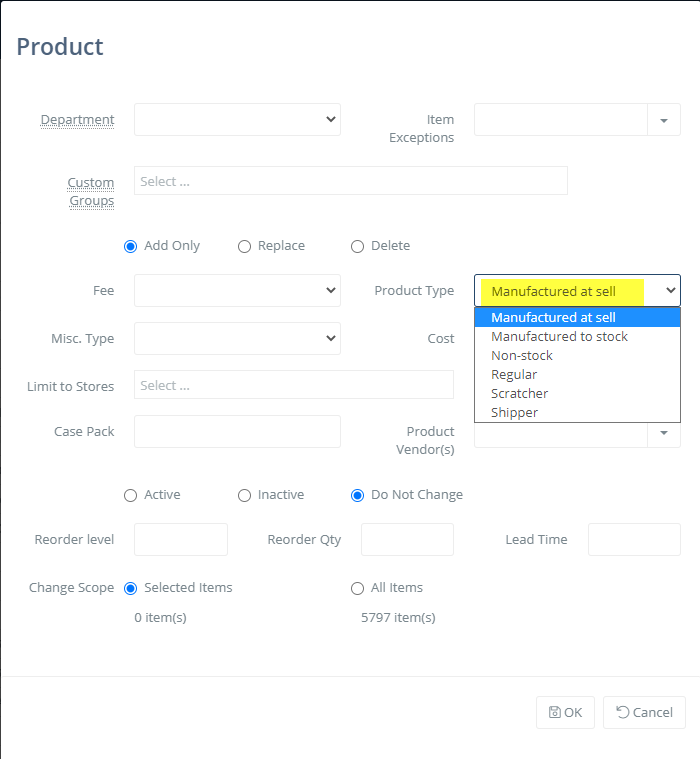The image size is (700, 759).
Task: Click the Limit to Stores select field
Action: pyautogui.click(x=294, y=385)
